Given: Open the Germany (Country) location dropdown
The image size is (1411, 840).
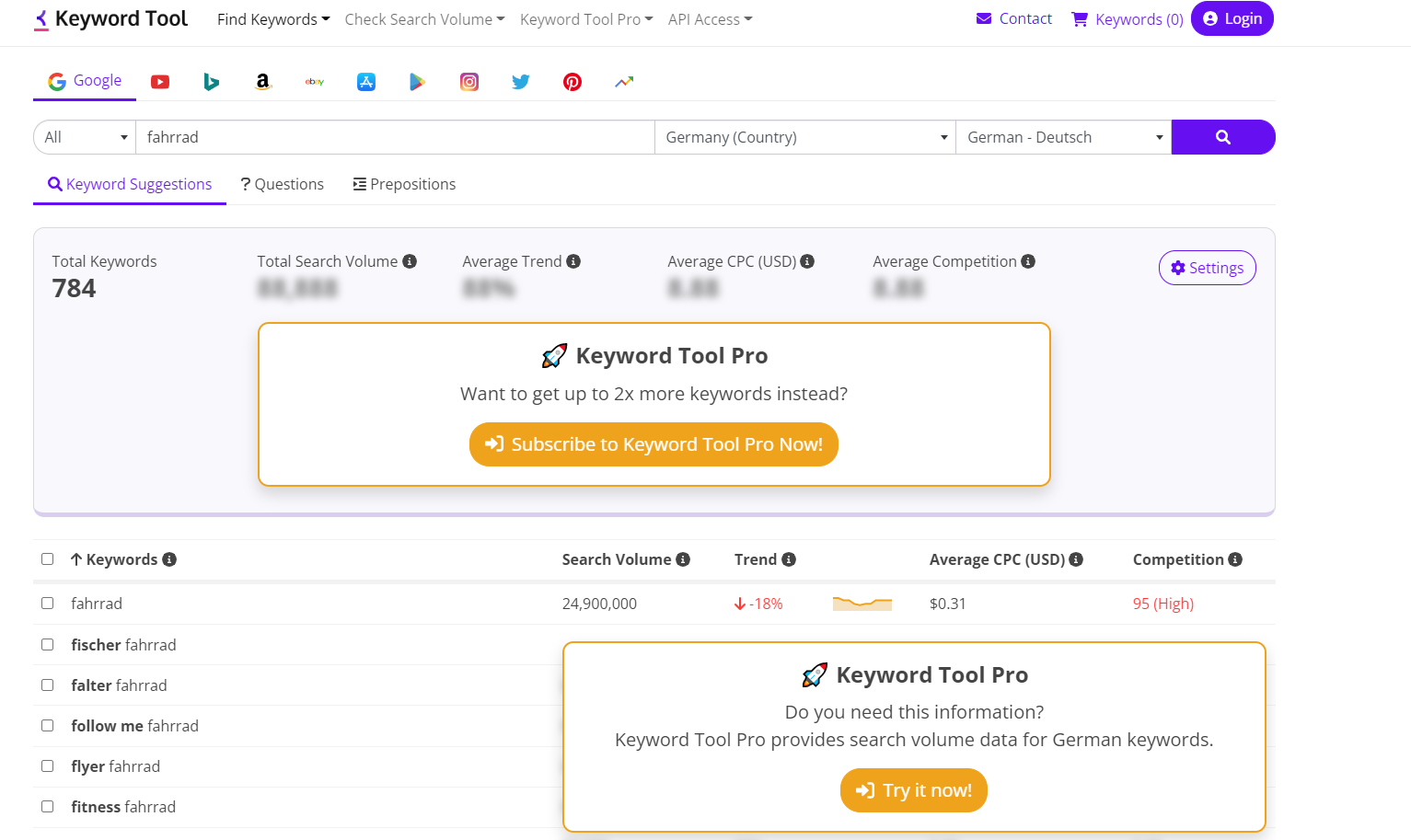Looking at the screenshot, I should click(805, 137).
